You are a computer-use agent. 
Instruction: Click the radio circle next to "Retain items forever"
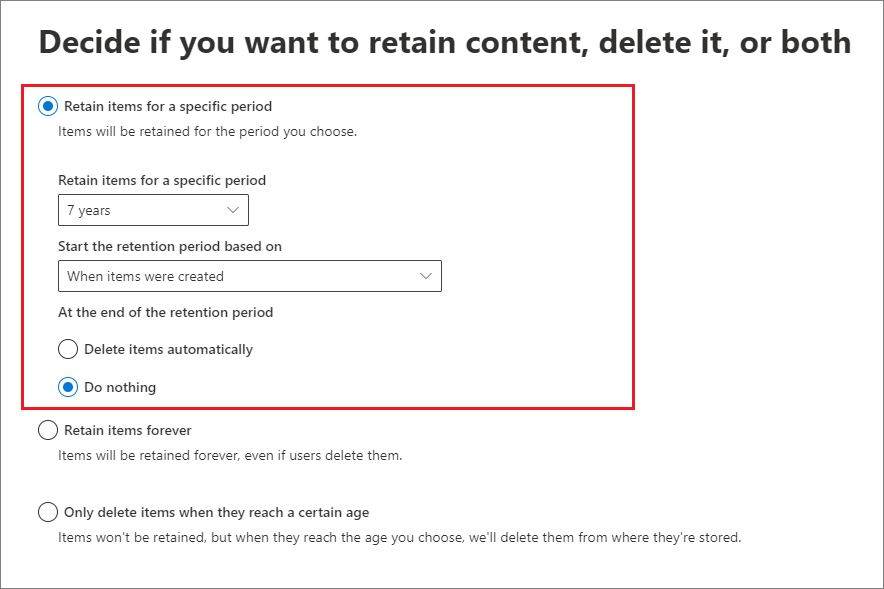tap(48, 430)
